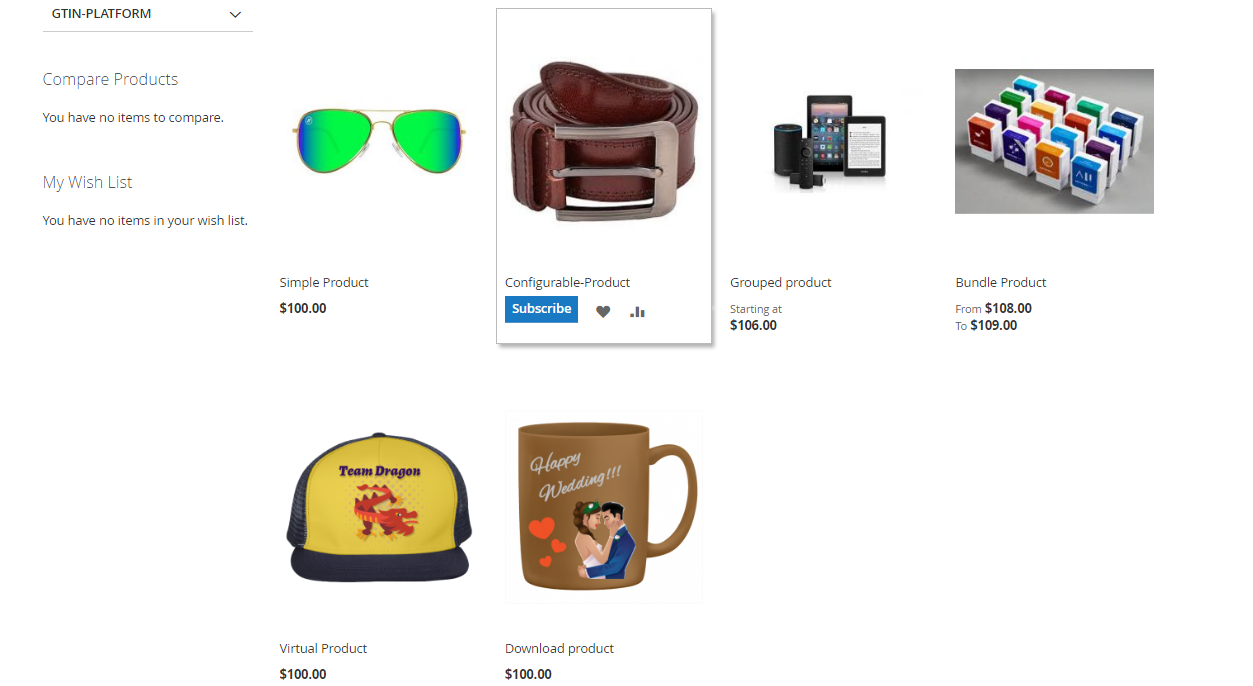Image resolution: width=1253 pixels, height=686 pixels.
Task: Select the green sunglasses product image
Action: coord(379,141)
